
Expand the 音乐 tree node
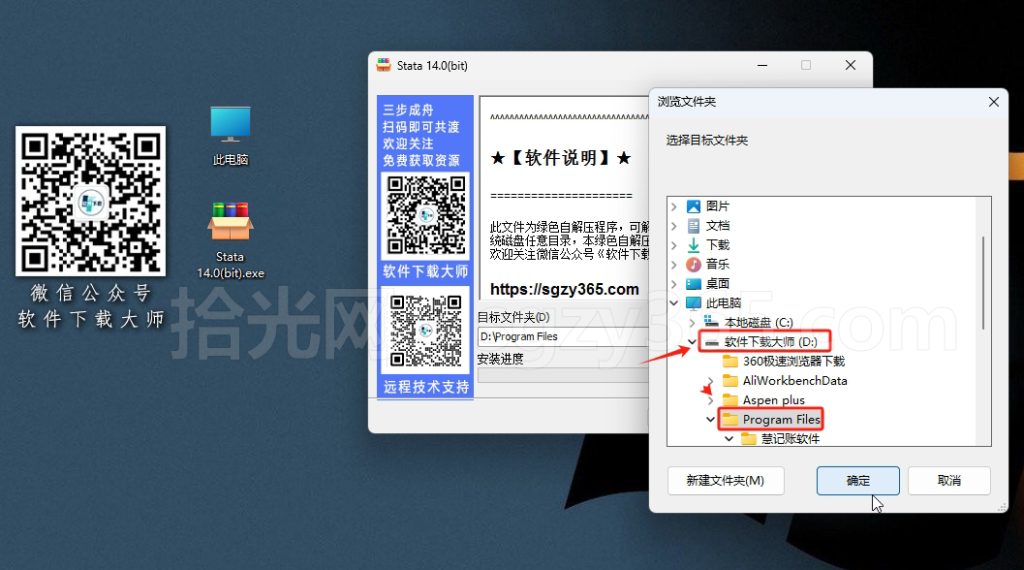pyautogui.click(x=674, y=264)
